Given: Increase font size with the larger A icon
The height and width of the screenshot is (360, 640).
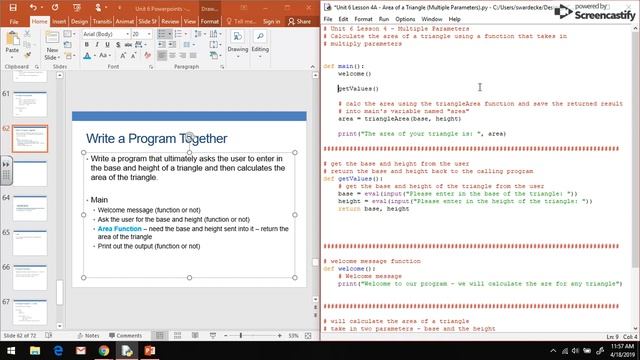Looking at the screenshot, I should (123, 56).
